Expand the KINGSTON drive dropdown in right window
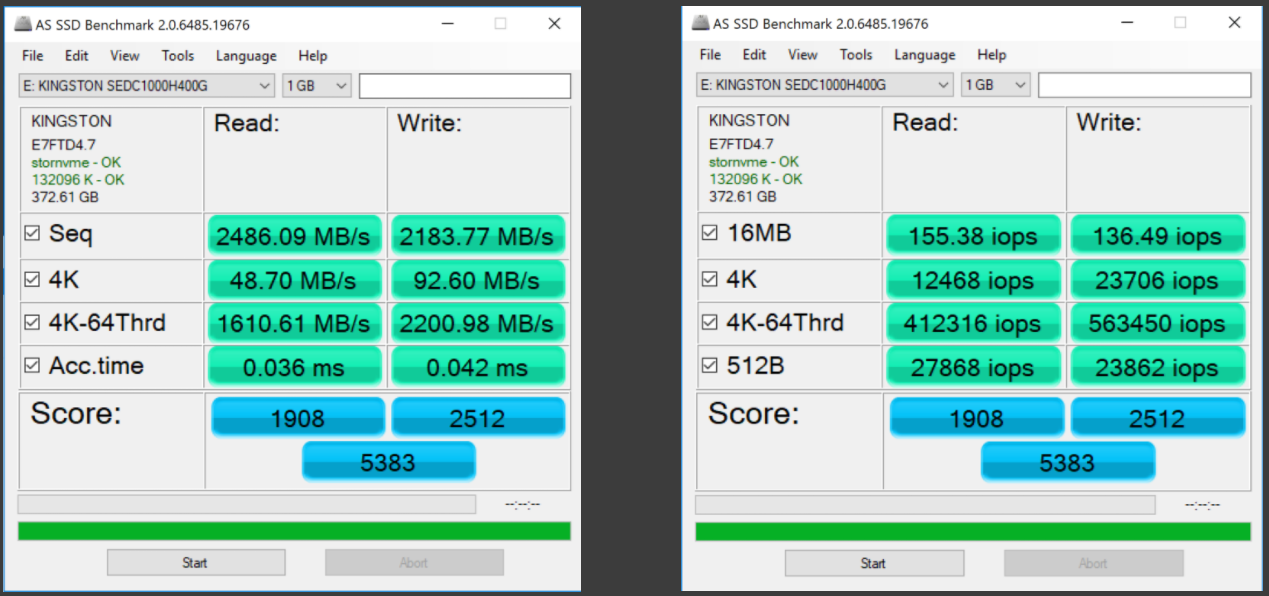The height and width of the screenshot is (596, 1269). point(825,85)
